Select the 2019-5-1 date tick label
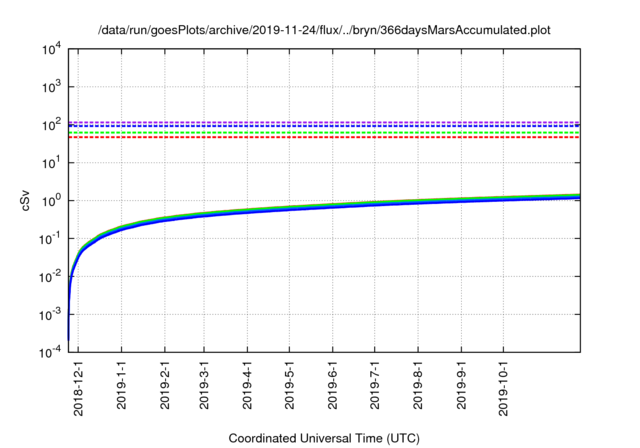Viewport: 640px width, 448px height. point(288,386)
